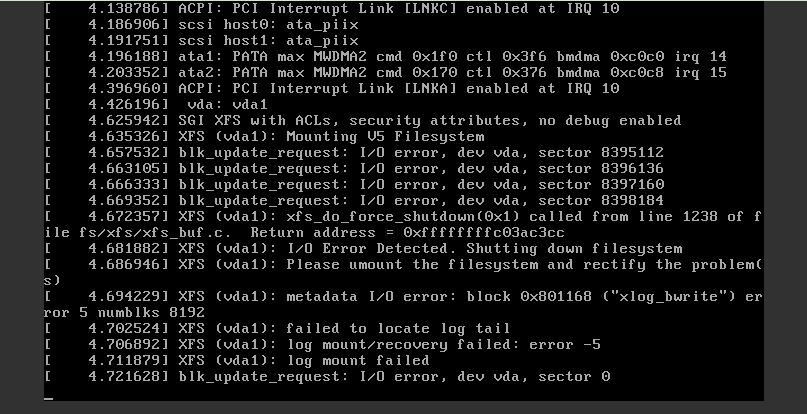The width and height of the screenshot is (807, 414).
Task: Click the I/O error sector 8397160 line
Action: tap(354, 184)
